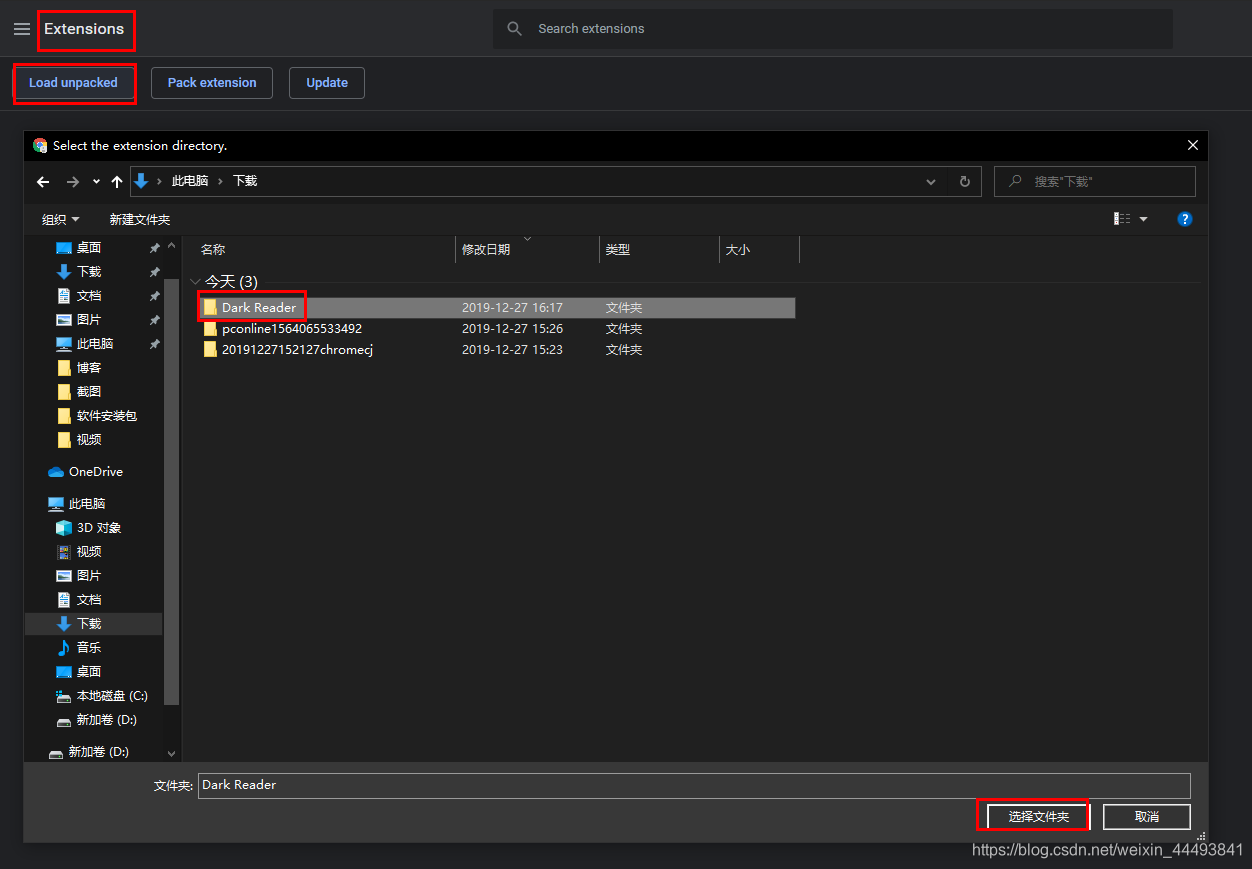Open the 软件安装包 folder in sidebar
The image size is (1252, 869).
point(106,416)
